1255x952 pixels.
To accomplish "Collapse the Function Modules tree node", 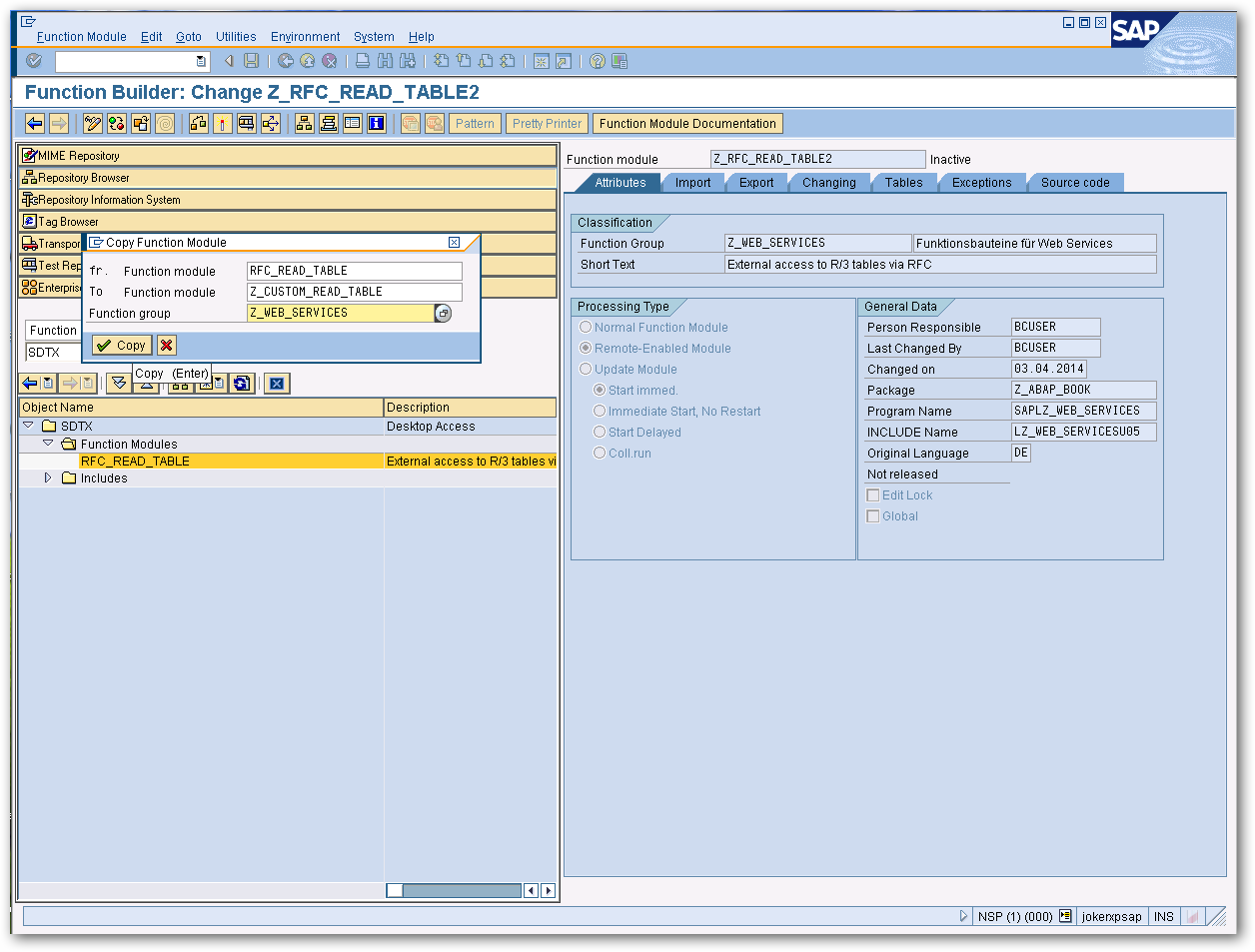I will [47, 444].
